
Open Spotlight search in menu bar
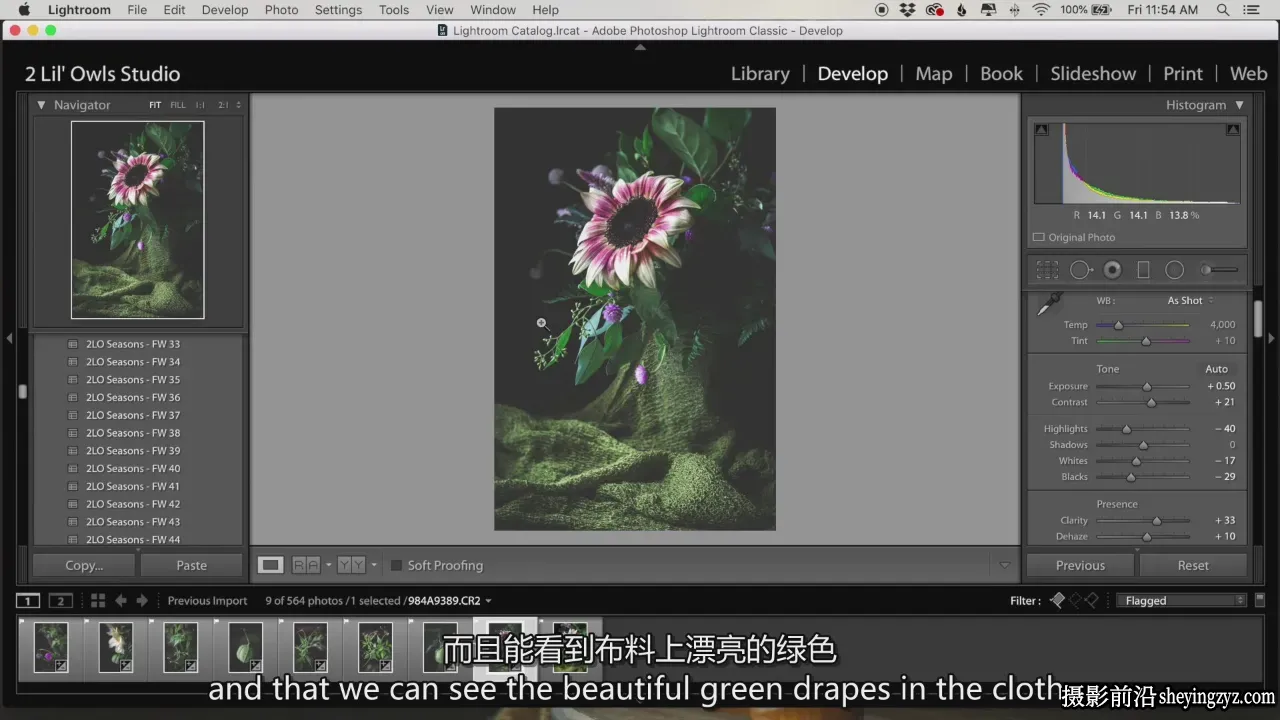pos(1223,10)
